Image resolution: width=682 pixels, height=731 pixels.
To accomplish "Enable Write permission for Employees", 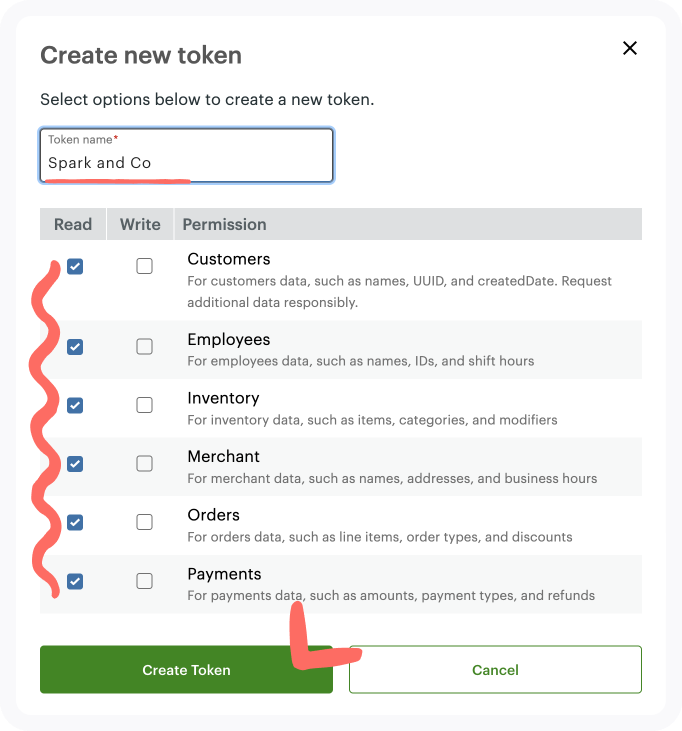I will click(x=145, y=346).
